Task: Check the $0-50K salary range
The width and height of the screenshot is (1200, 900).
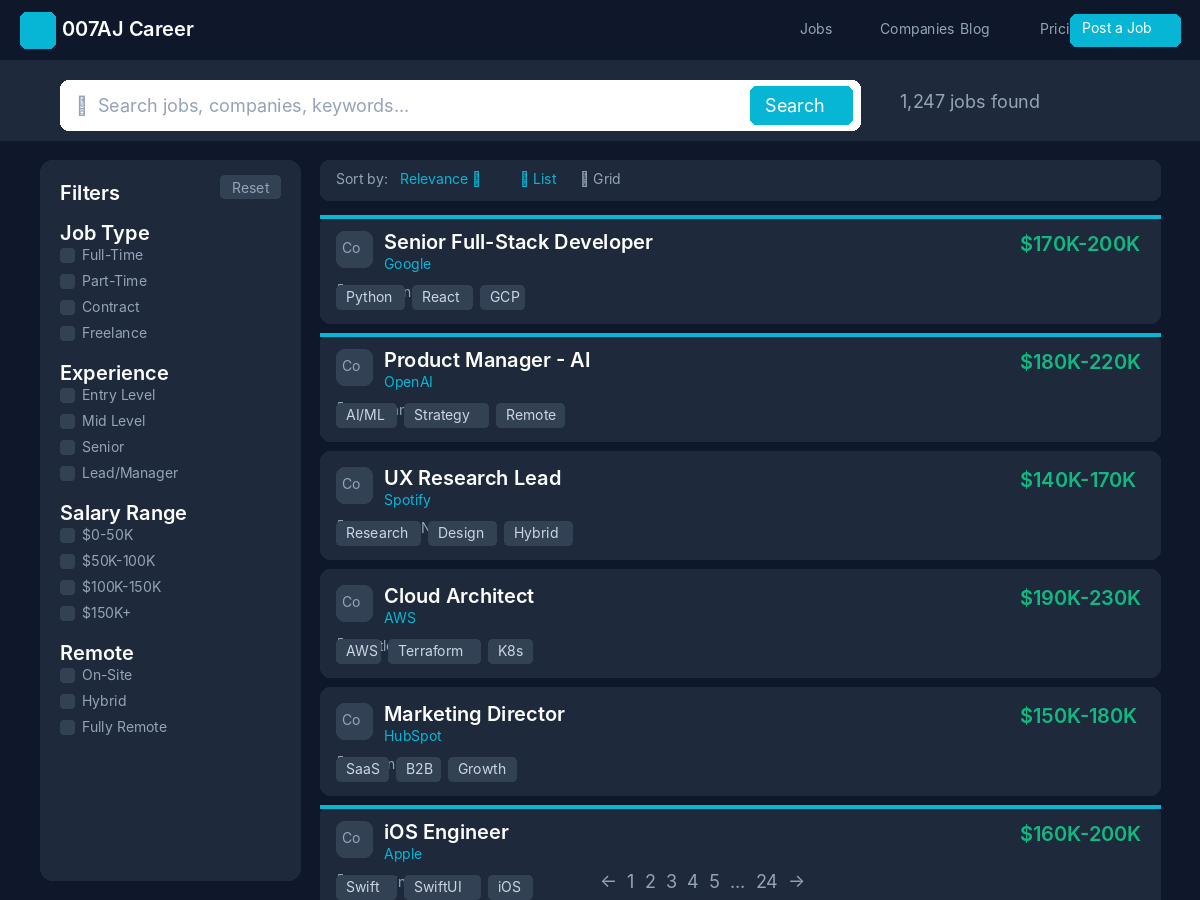Action: click(x=67, y=535)
